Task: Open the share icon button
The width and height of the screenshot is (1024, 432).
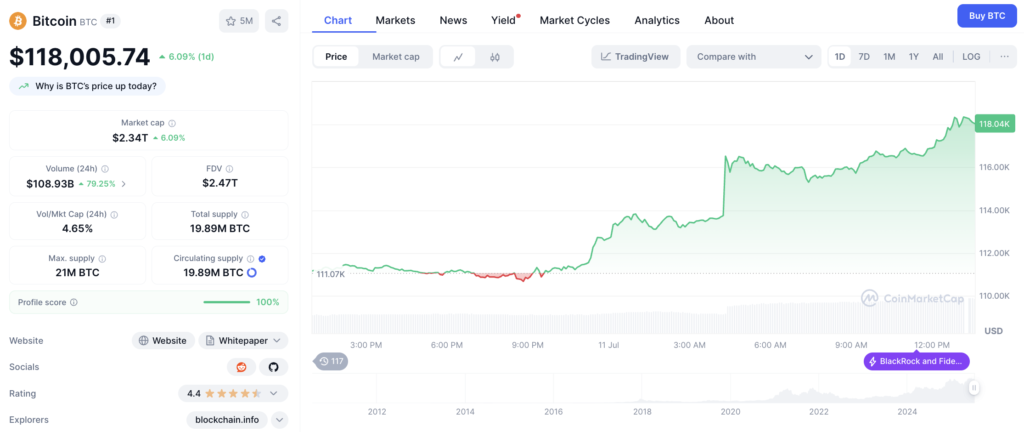Action: [276, 21]
